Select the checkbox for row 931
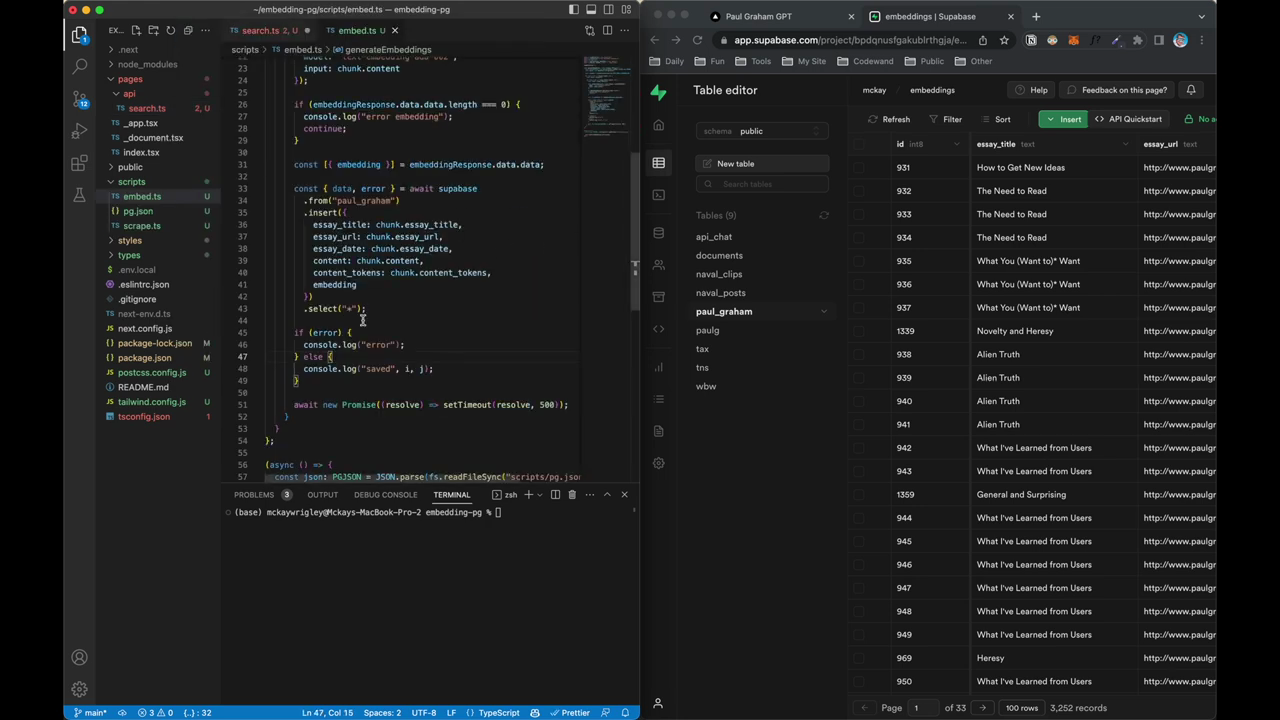 (x=859, y=168)
